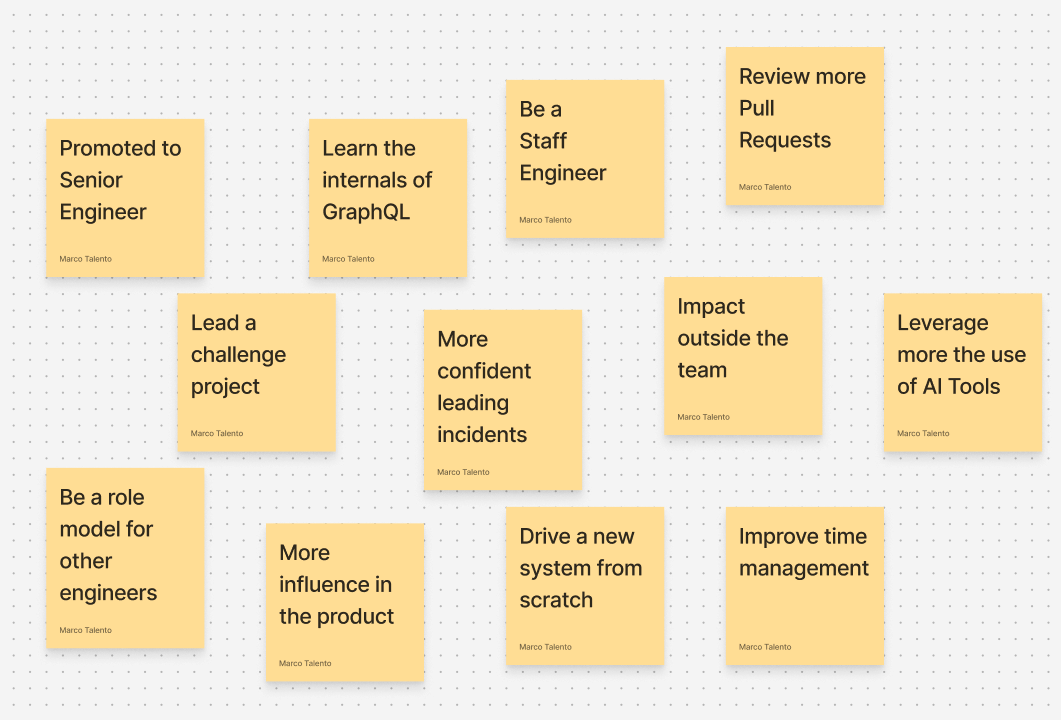This screenshot has height=720, width=1061.
Task: Click author name under 'Leverage more the use' note
Action: [923, 433]
